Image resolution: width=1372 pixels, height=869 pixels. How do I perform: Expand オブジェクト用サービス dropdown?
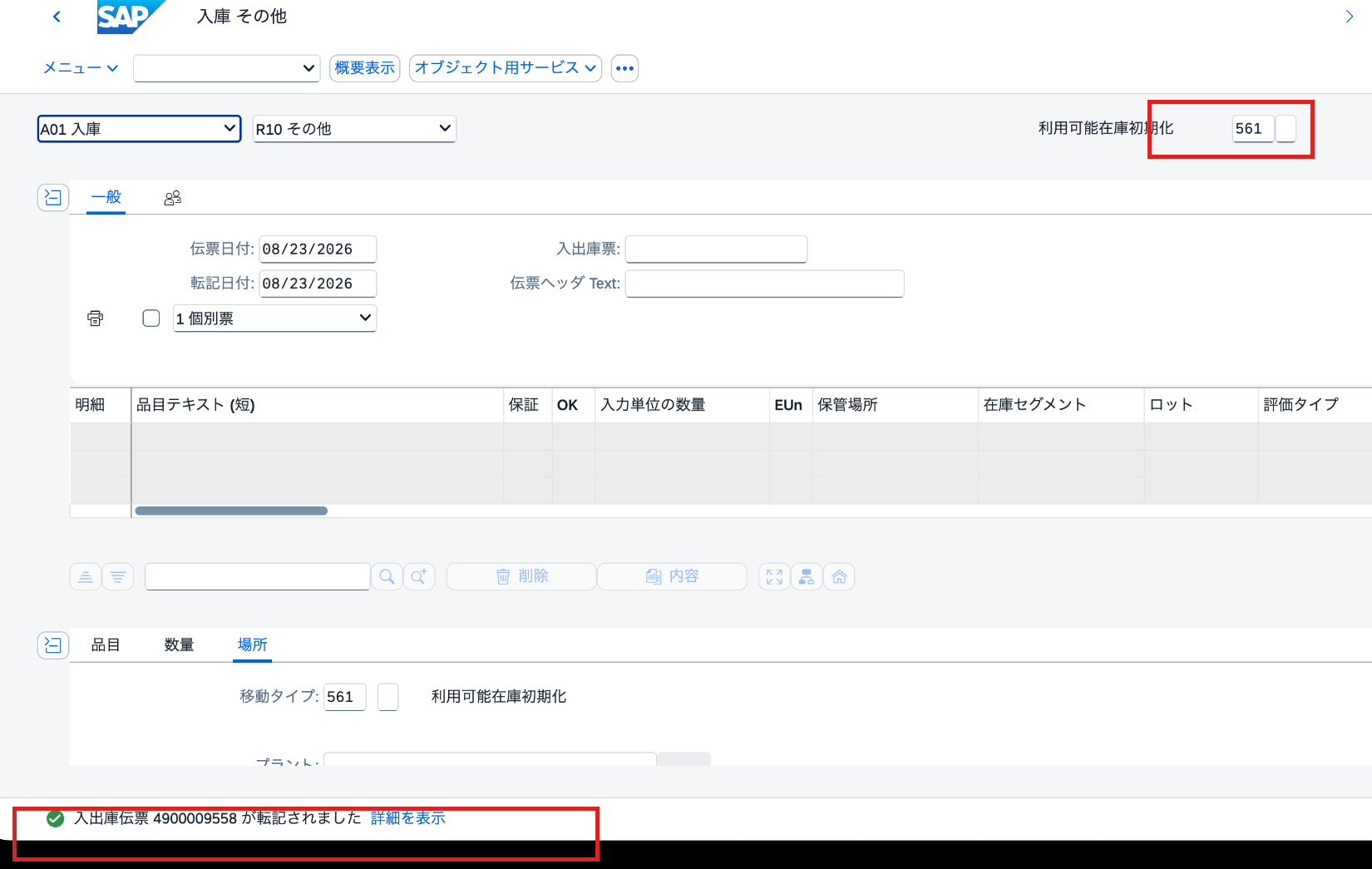pos(506,68)
